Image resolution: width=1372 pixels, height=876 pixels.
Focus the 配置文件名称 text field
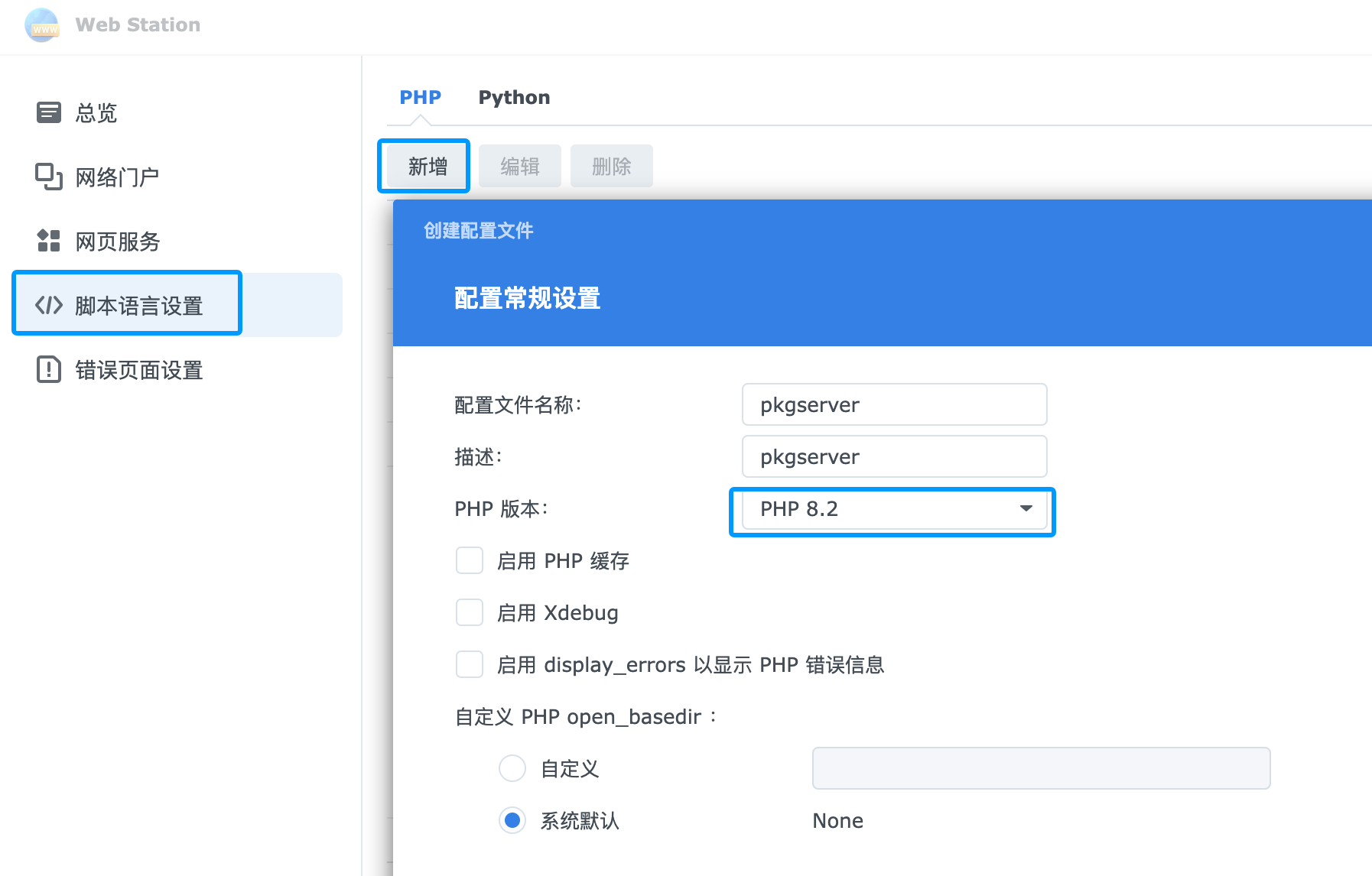[894, 404]
